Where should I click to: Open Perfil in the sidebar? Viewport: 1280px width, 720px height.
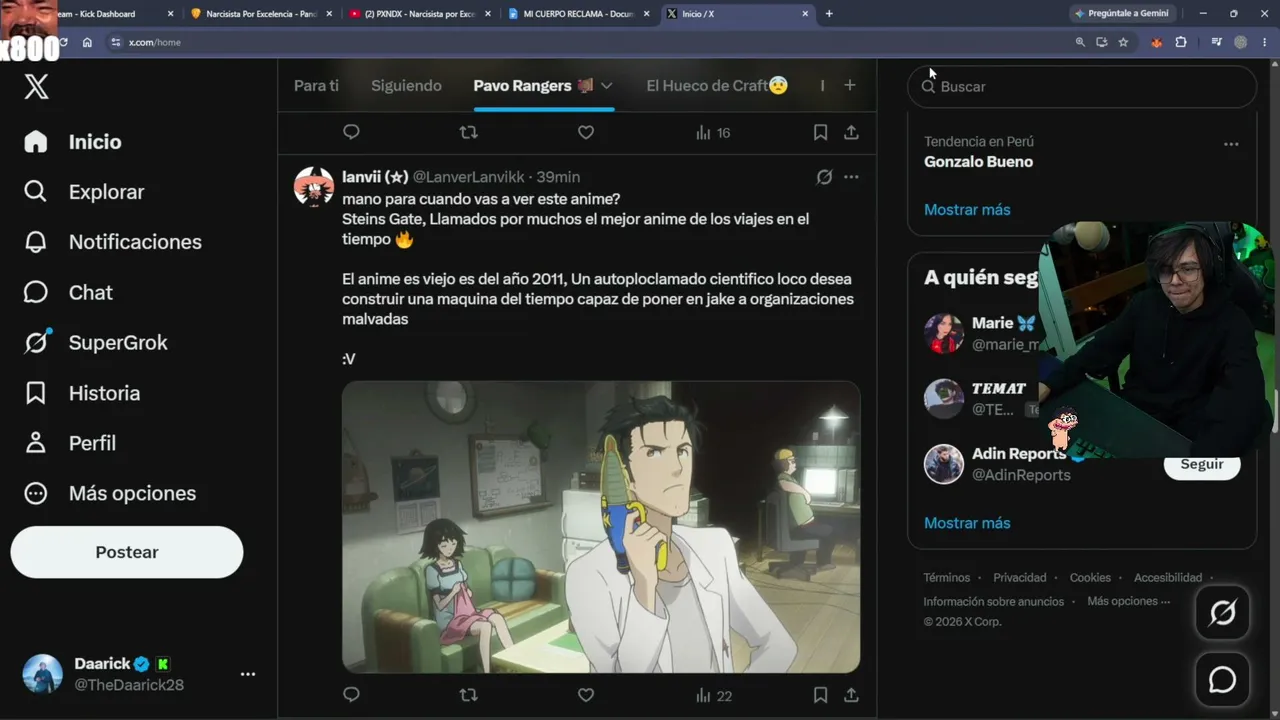coord(70,443)
